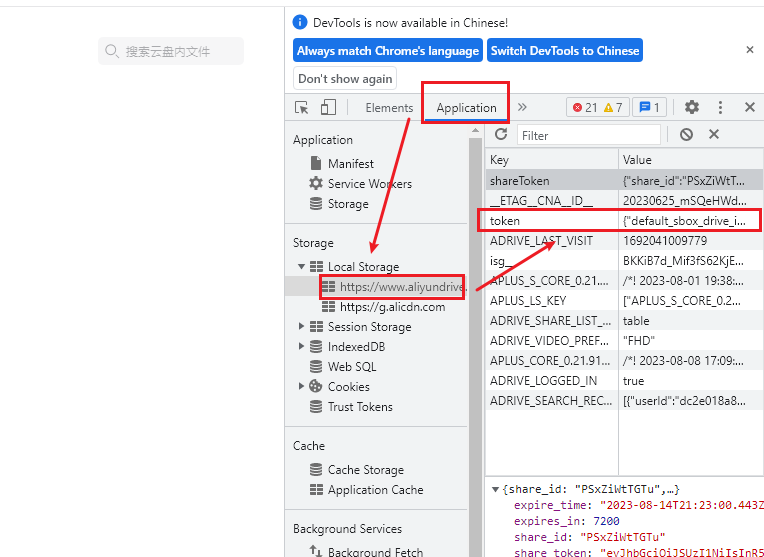
Task: Click the delete selected entry X icon
Action: (714, 134)
